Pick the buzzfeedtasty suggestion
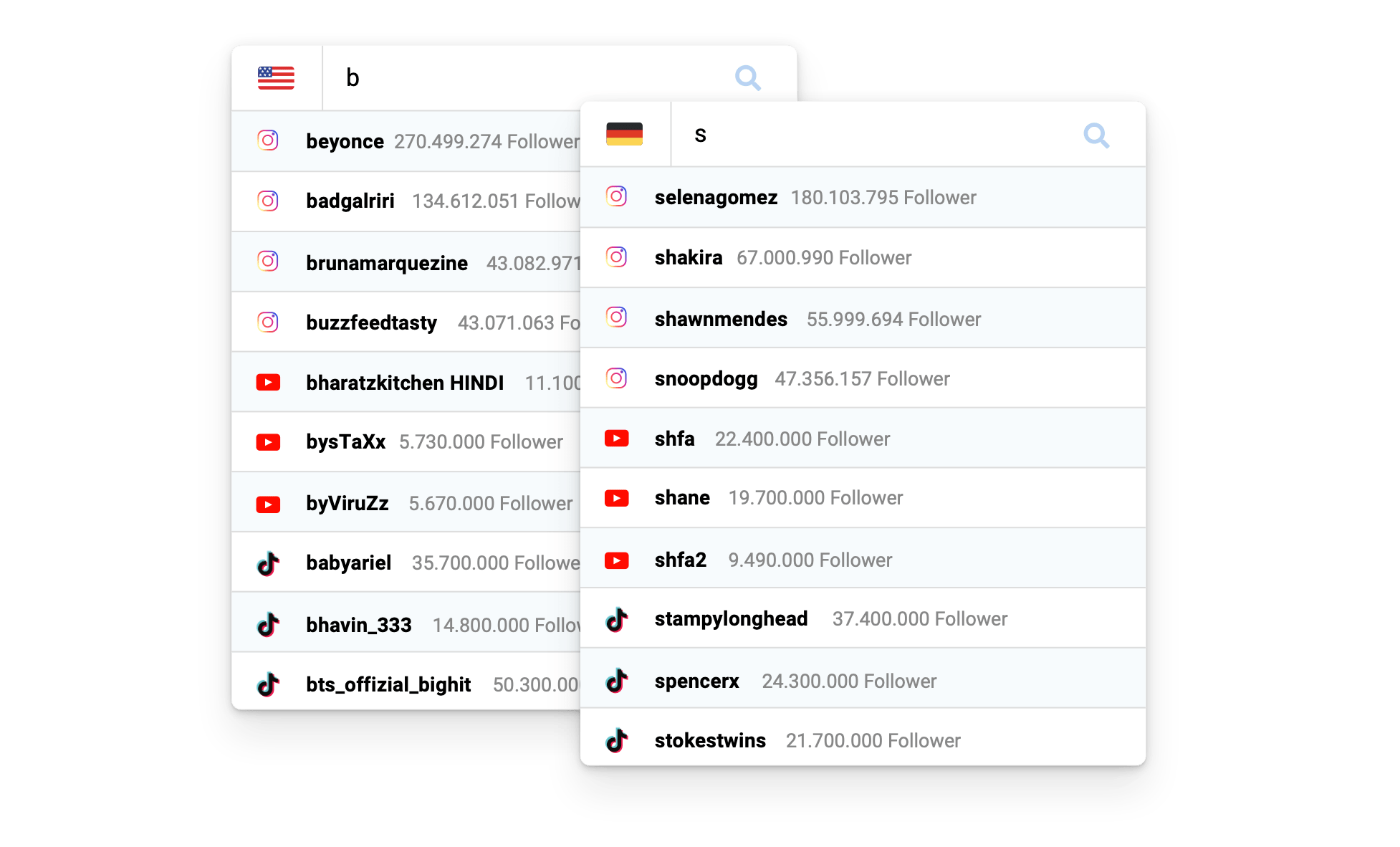The width and height of the screenshot is (1400, 847). click(x=371, y=323)
